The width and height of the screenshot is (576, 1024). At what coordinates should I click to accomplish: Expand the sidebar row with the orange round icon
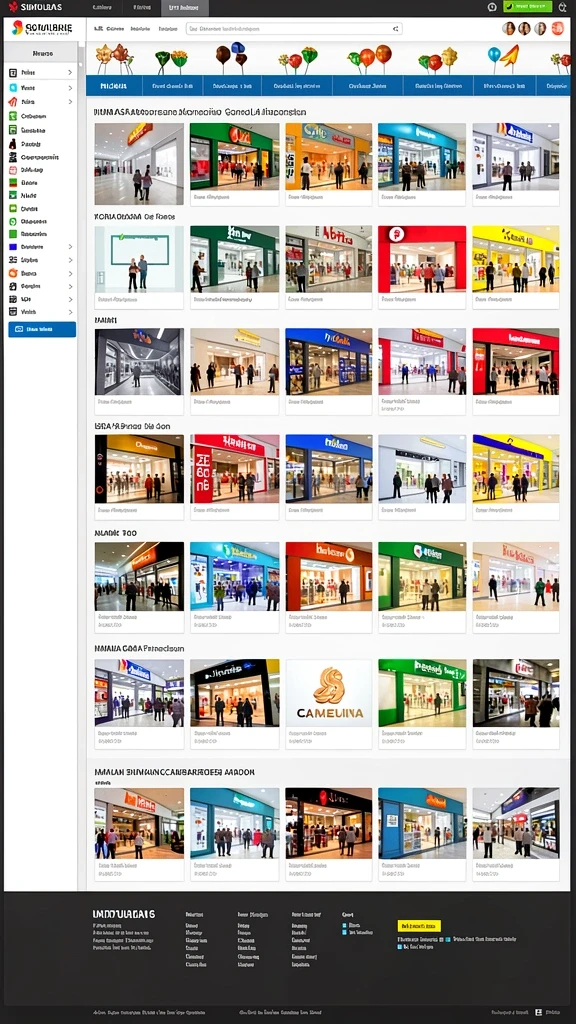point(70,273)
